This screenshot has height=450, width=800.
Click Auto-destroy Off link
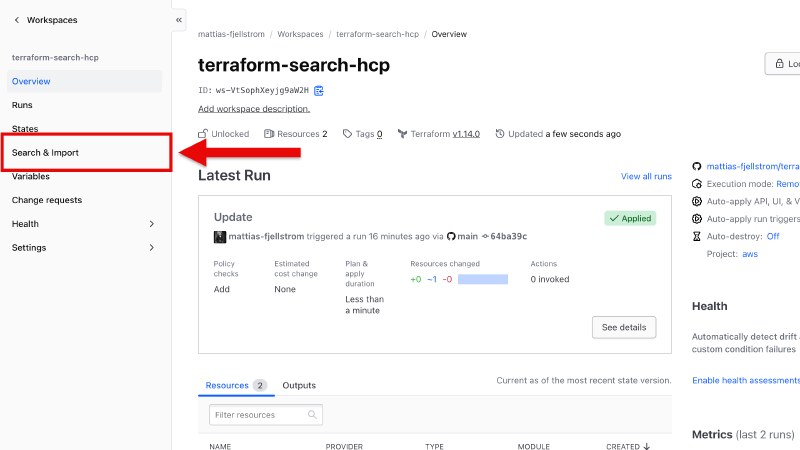click(773, 236)
